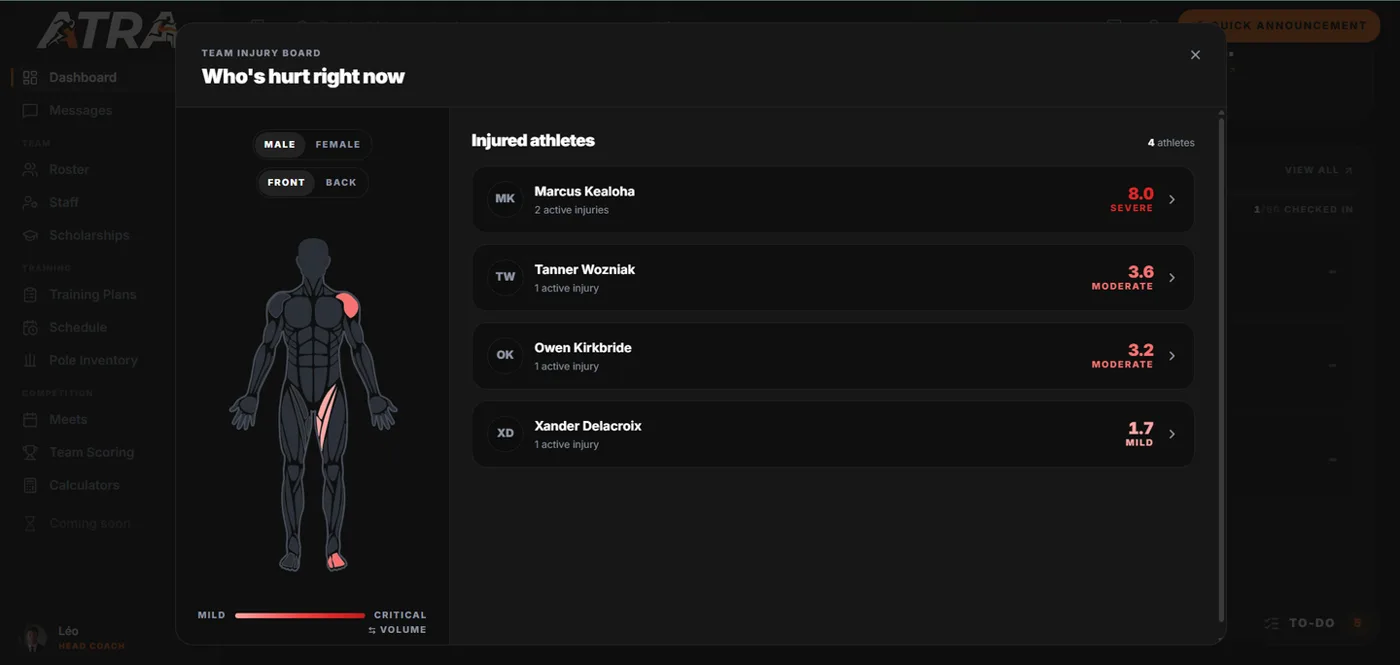Click the Roster people icon

click(x=30, y=169)
